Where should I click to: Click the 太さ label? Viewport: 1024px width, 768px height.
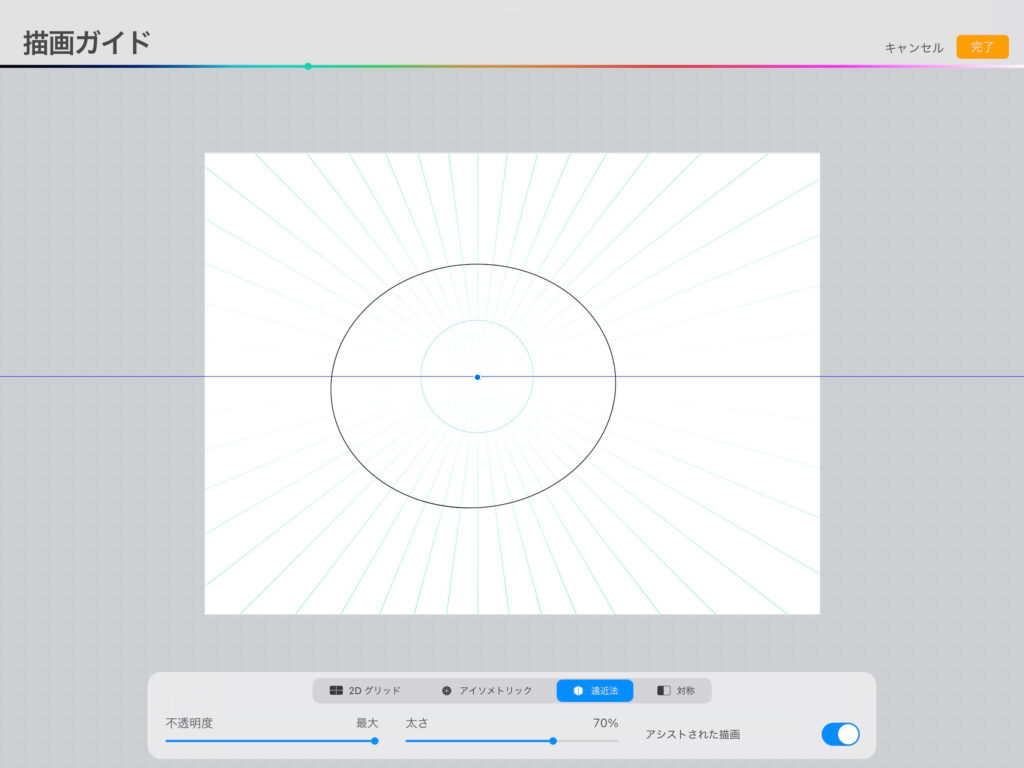tap(417, 723)
